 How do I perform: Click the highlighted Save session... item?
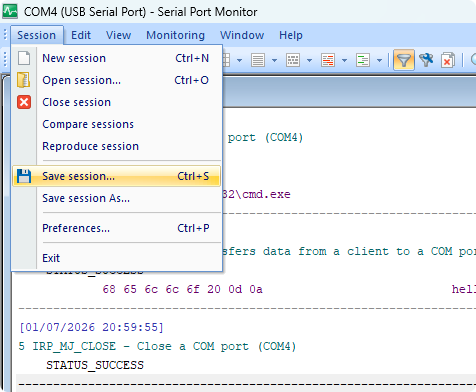point(116,176)
